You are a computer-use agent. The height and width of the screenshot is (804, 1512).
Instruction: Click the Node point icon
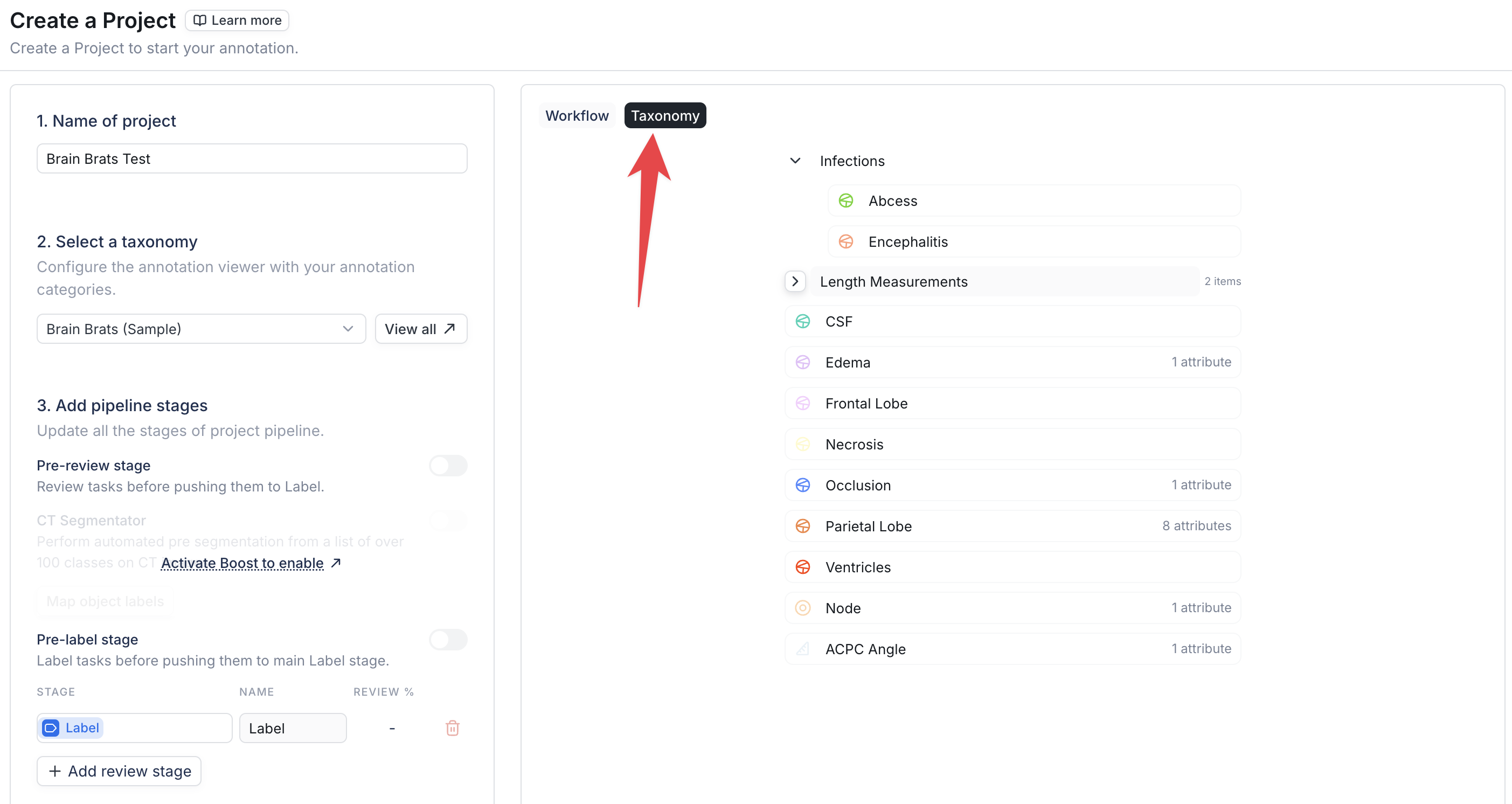pyautogui.click(x=802, y=608)
